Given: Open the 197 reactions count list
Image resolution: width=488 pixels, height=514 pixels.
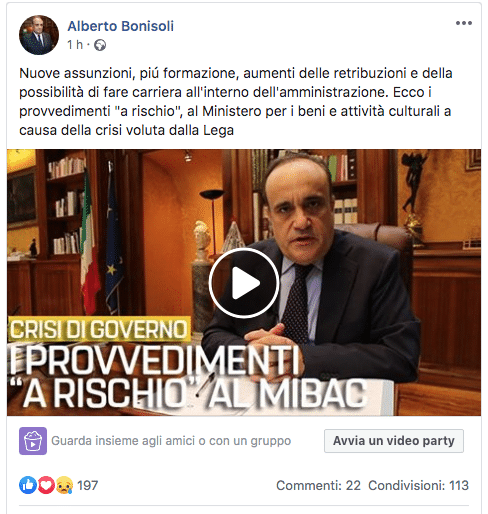Looking at the screenshot, I should (x=88, y=485).
